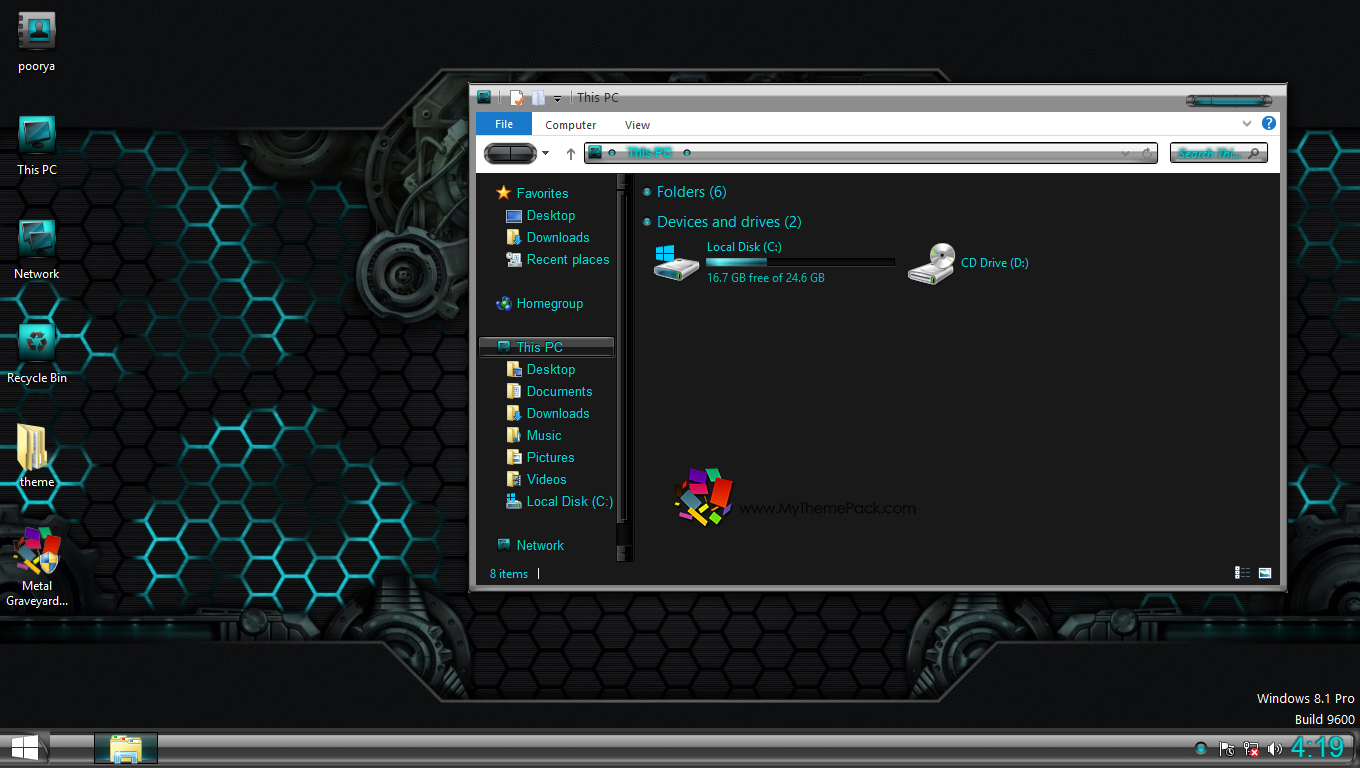Click the network status tray icon with red X

(1250, 748)
